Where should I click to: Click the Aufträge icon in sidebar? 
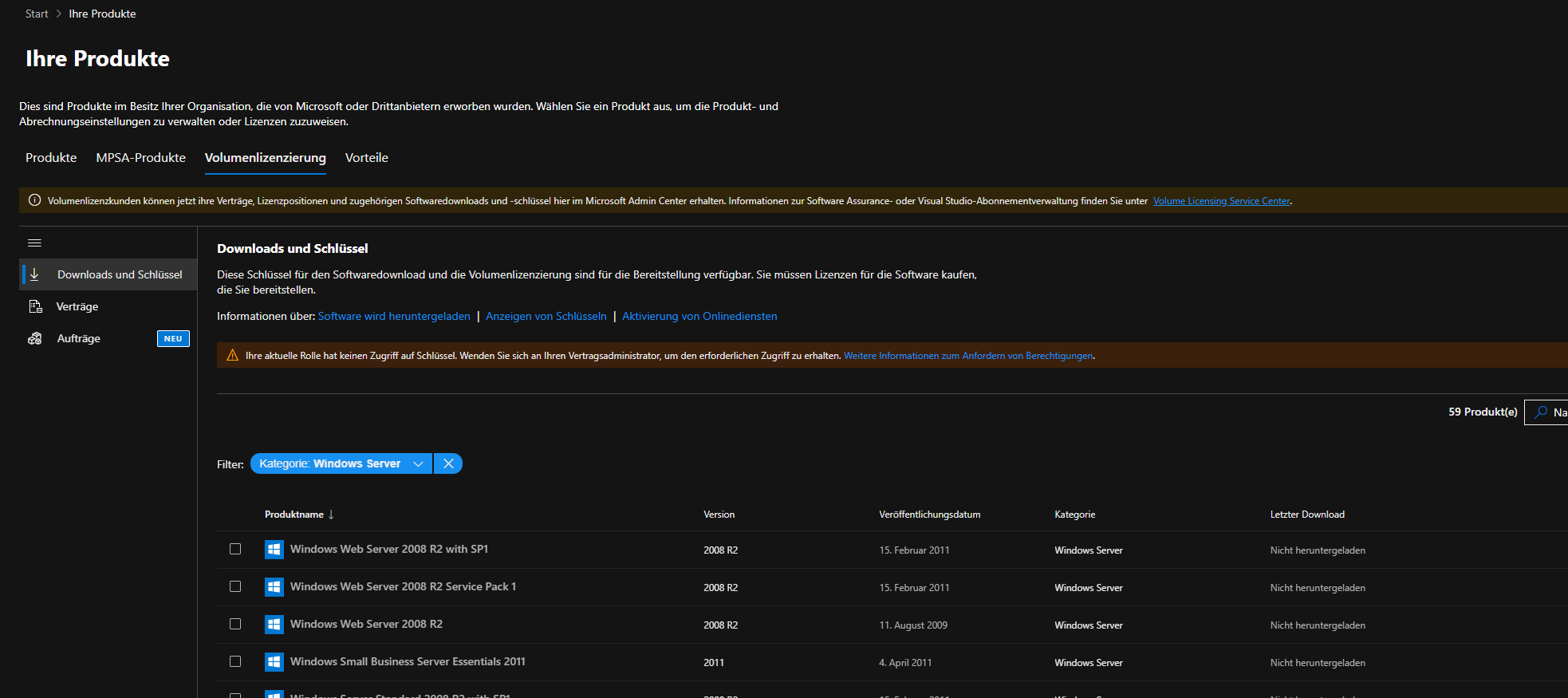(x=35, y=338)
